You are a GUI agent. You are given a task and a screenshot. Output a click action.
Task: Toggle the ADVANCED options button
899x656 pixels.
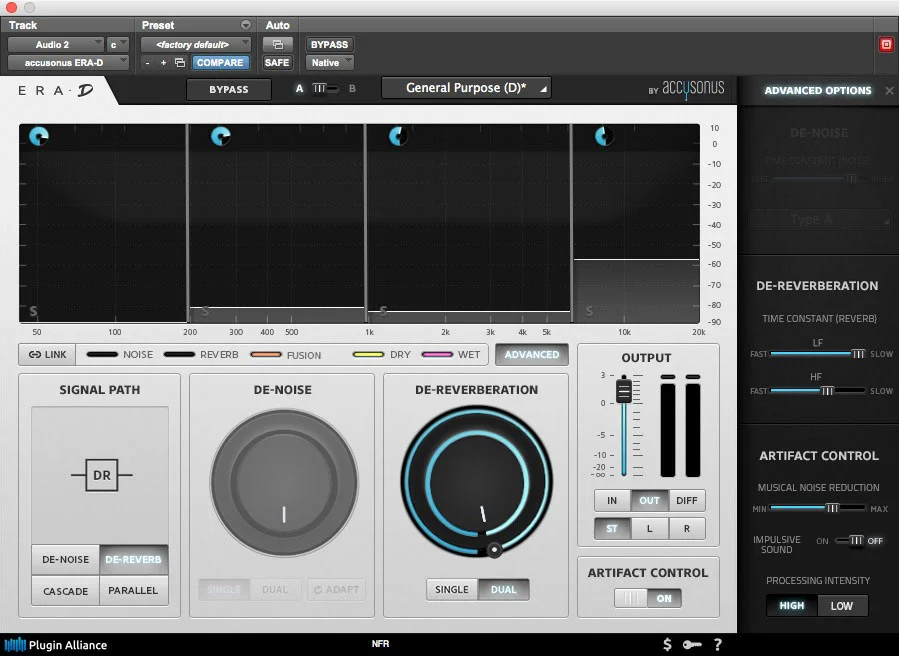(x=531, y=354)
